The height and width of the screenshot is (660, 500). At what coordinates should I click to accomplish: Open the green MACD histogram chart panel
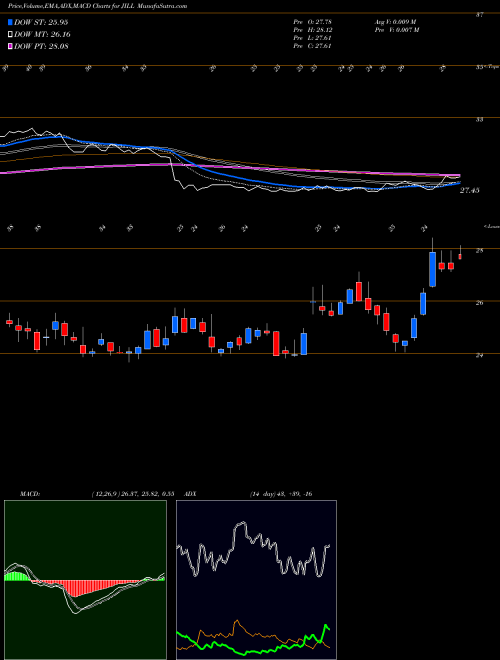[x=85, y=580]
